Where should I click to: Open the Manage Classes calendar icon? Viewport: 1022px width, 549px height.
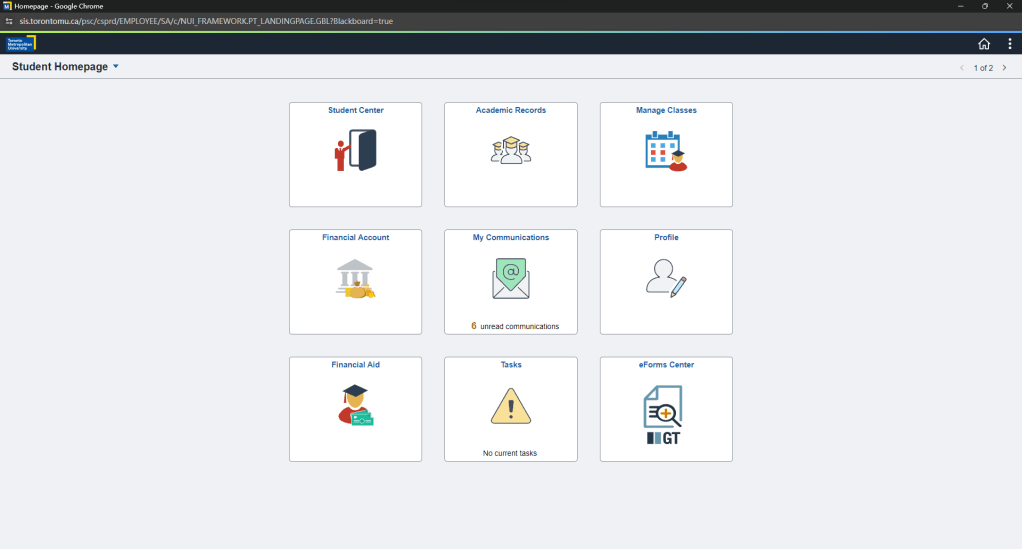tap(666, 150)
